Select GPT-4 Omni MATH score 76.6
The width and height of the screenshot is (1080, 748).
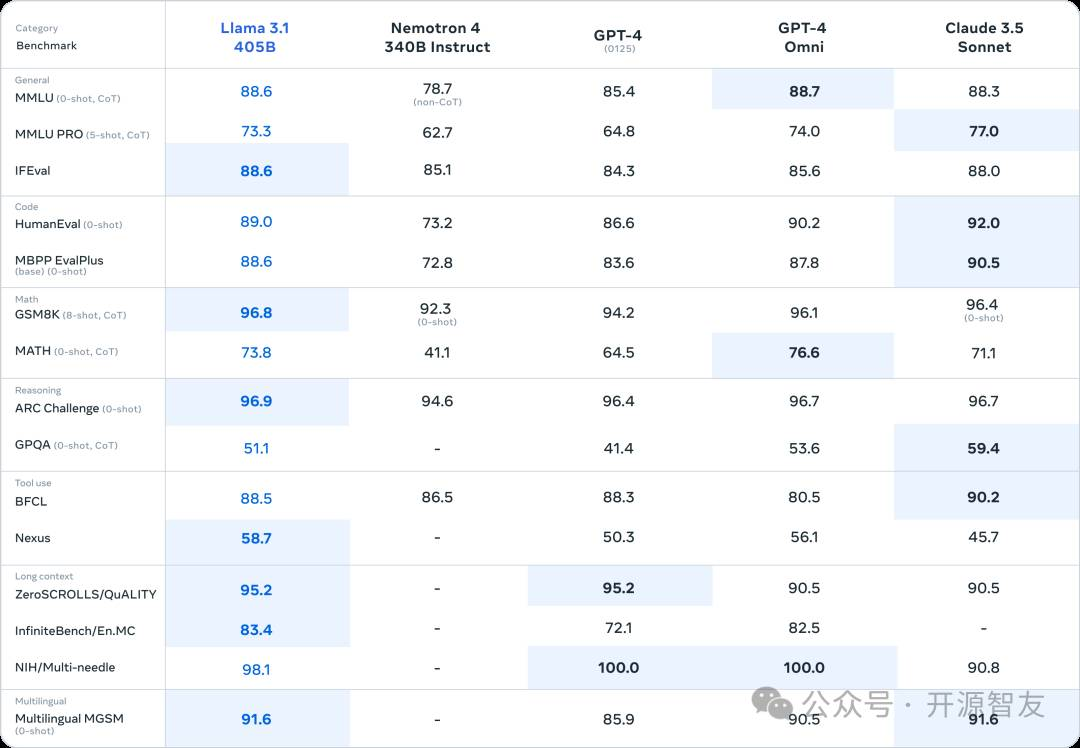(804, 353)
